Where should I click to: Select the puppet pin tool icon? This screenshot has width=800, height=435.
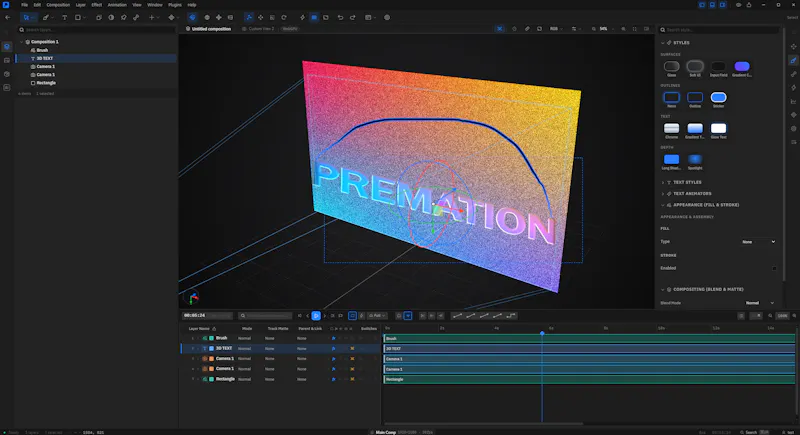[x=123, y=17]
